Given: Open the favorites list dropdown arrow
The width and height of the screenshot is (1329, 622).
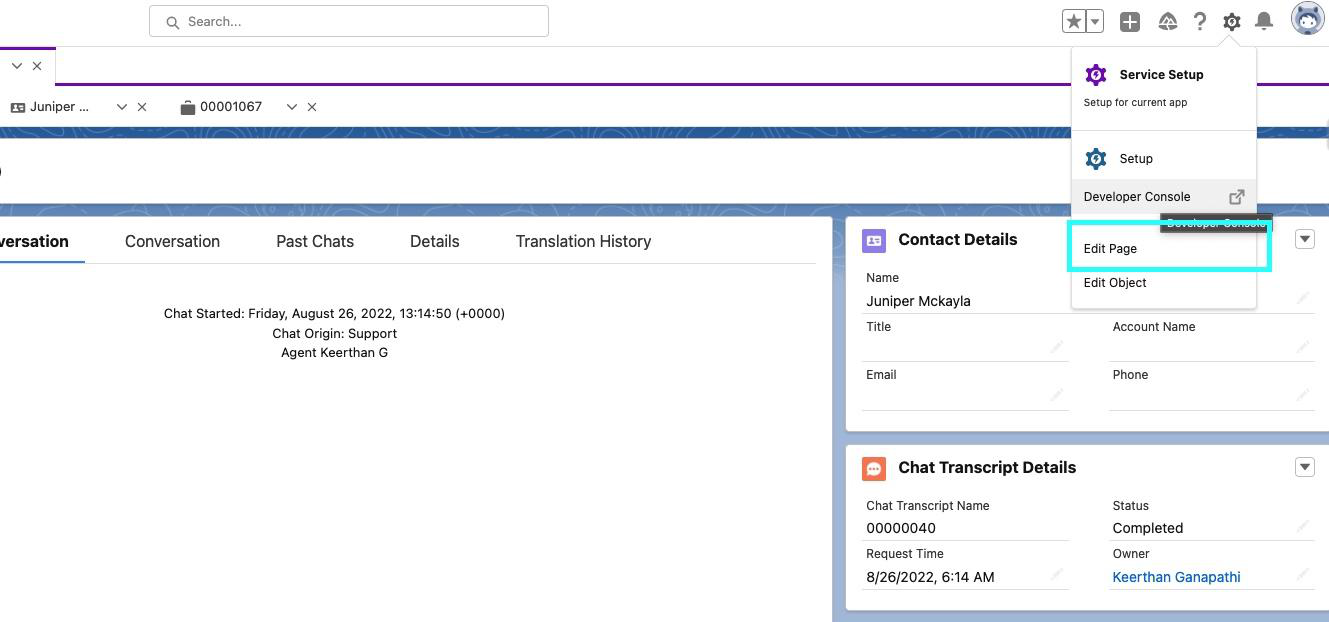Looking at the screenshot, I should tap(1095, 21).
